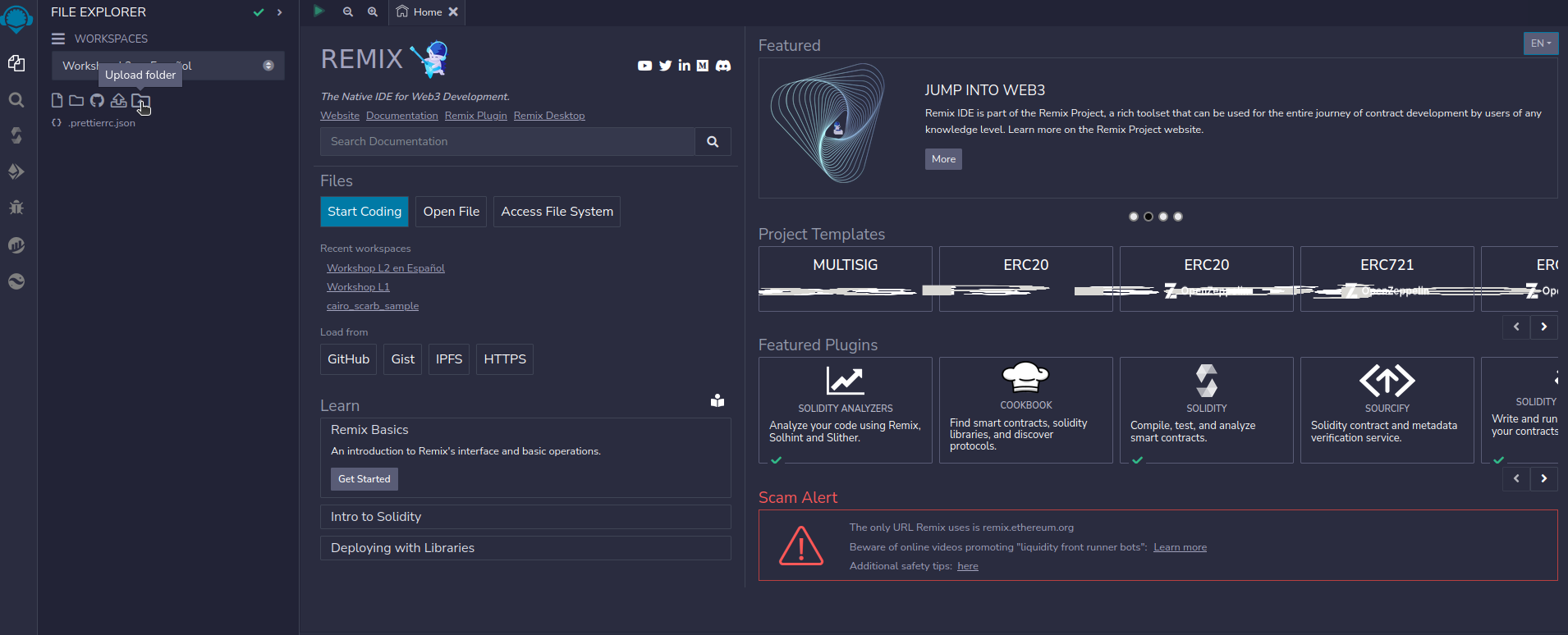
Task: Open Workshop L1 recent workspace
Action: tap(358, 287)
